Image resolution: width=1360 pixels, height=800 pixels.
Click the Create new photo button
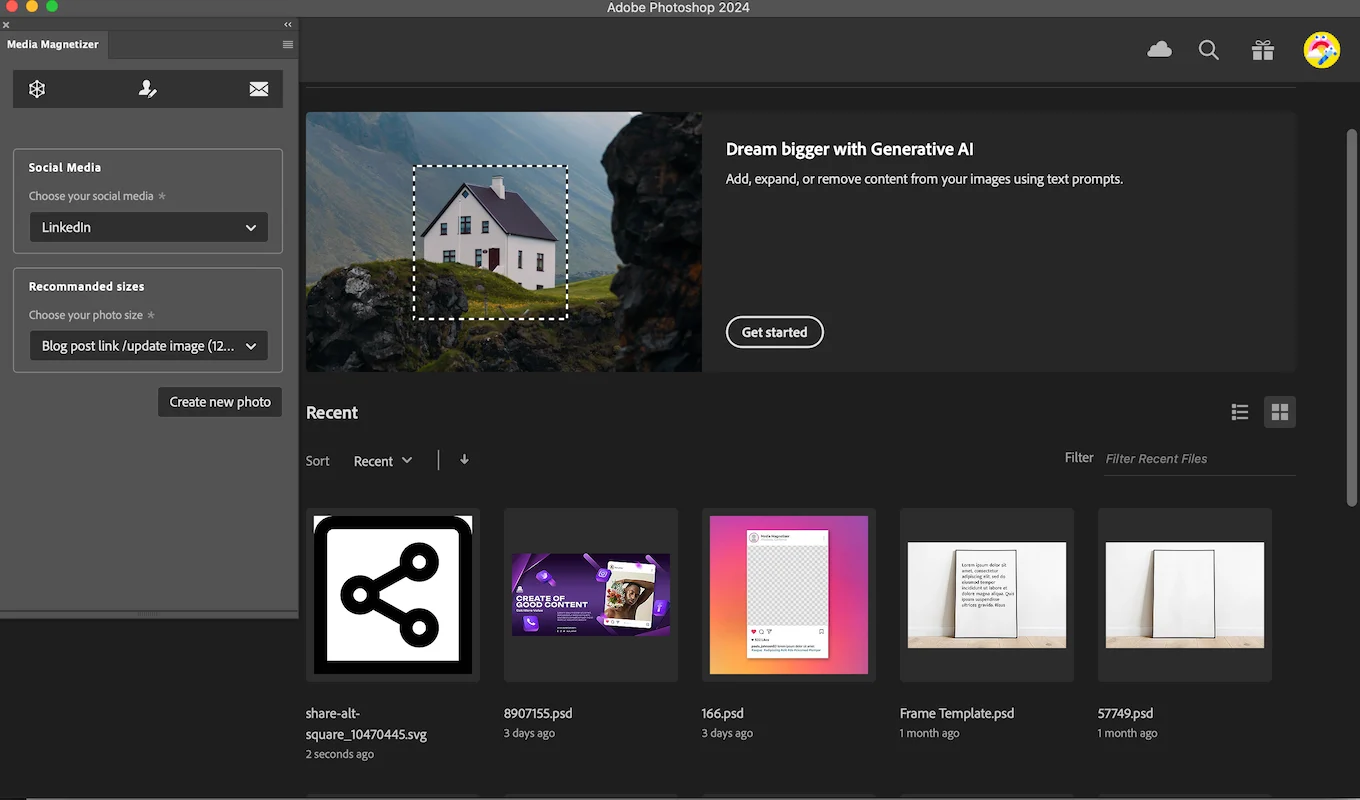(220, 402)
